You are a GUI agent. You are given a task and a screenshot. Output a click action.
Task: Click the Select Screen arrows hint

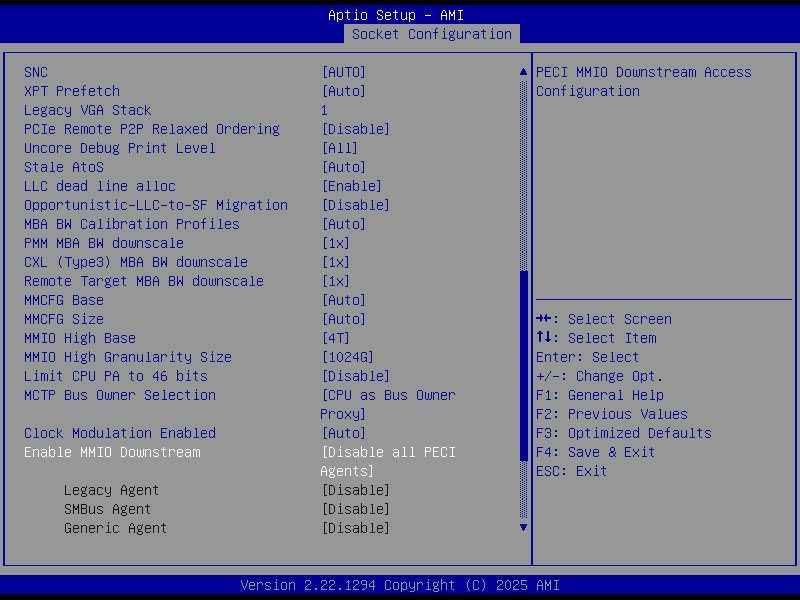[604, 319]
